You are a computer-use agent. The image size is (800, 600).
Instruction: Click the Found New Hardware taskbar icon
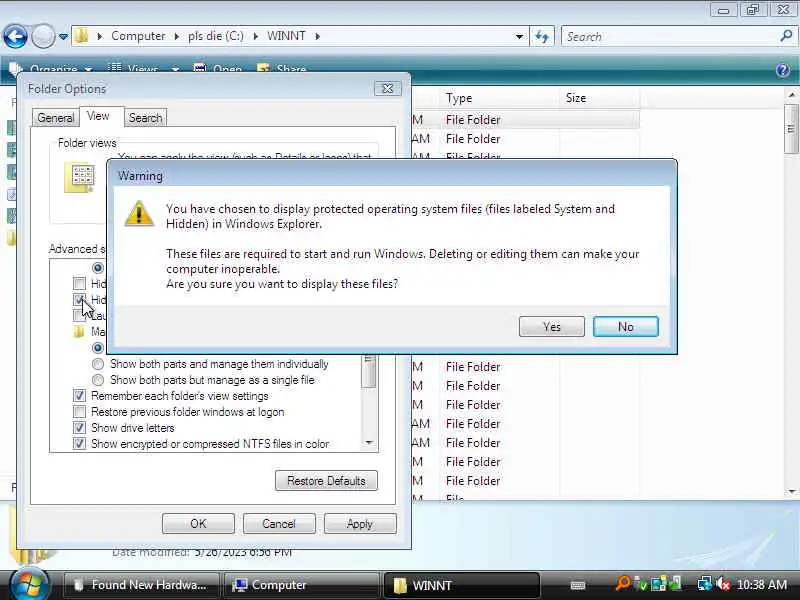[78, 585]
